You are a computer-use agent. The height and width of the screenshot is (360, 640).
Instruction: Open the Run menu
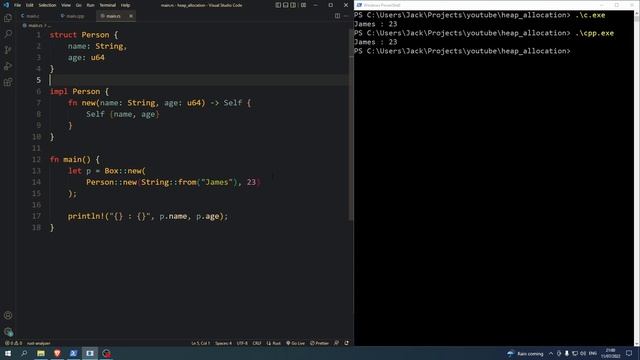[90, 5]
